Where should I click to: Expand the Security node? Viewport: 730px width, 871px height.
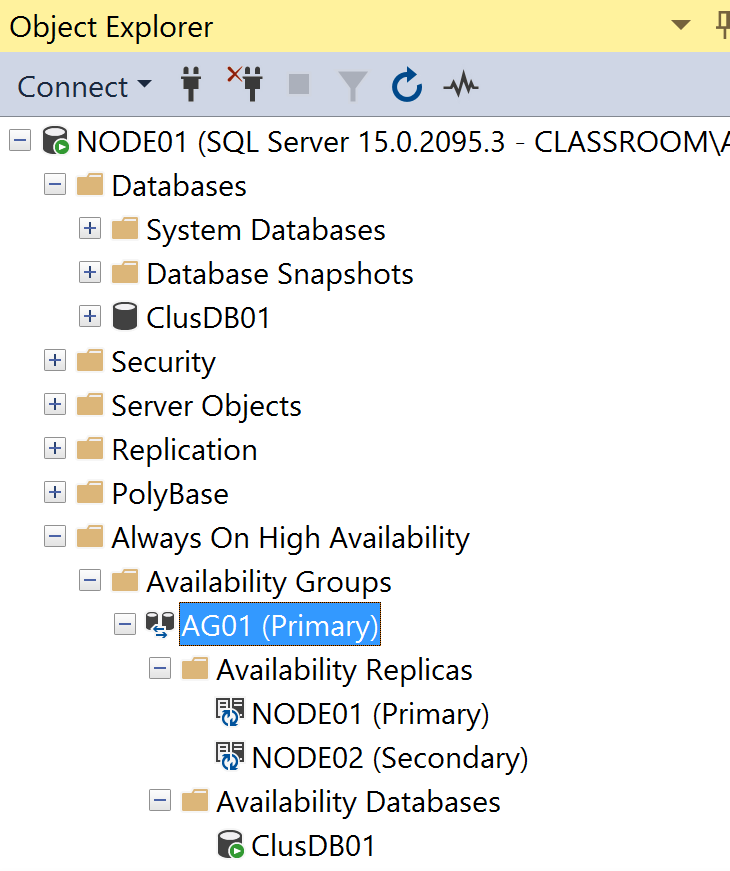pos(55,362)
